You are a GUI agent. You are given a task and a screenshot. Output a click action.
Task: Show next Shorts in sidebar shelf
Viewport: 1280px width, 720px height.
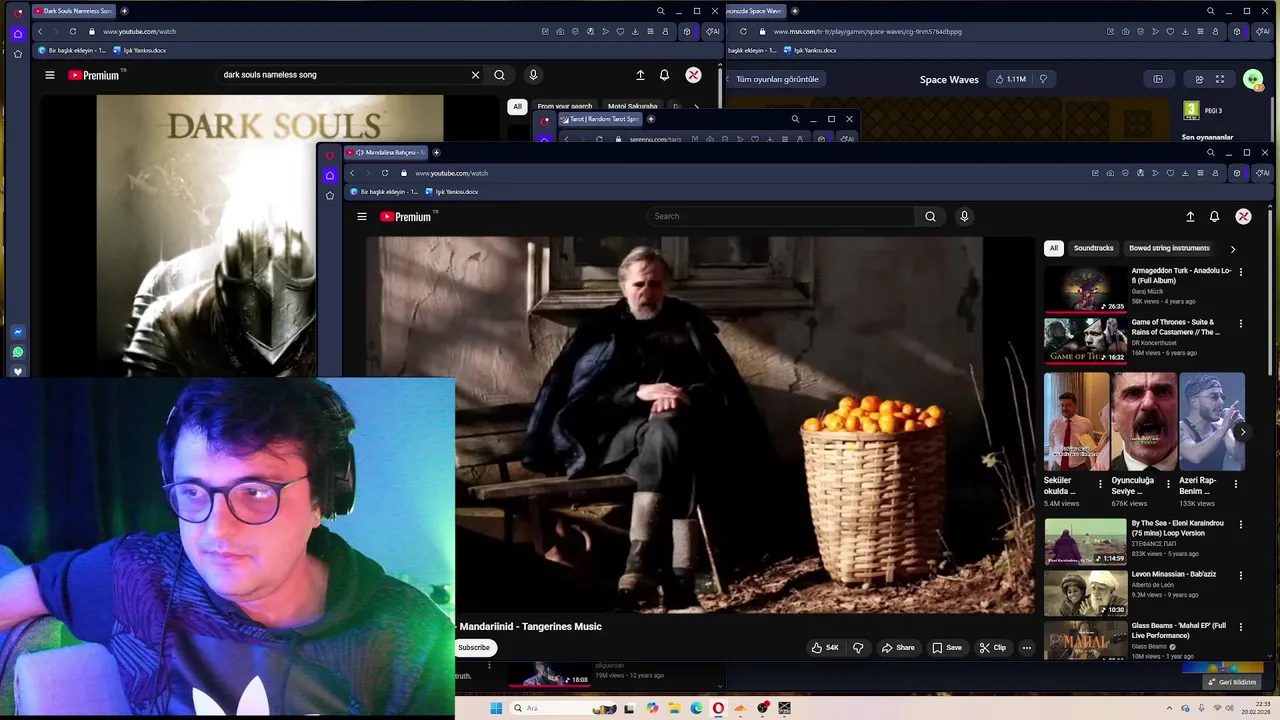(1242, 432)
